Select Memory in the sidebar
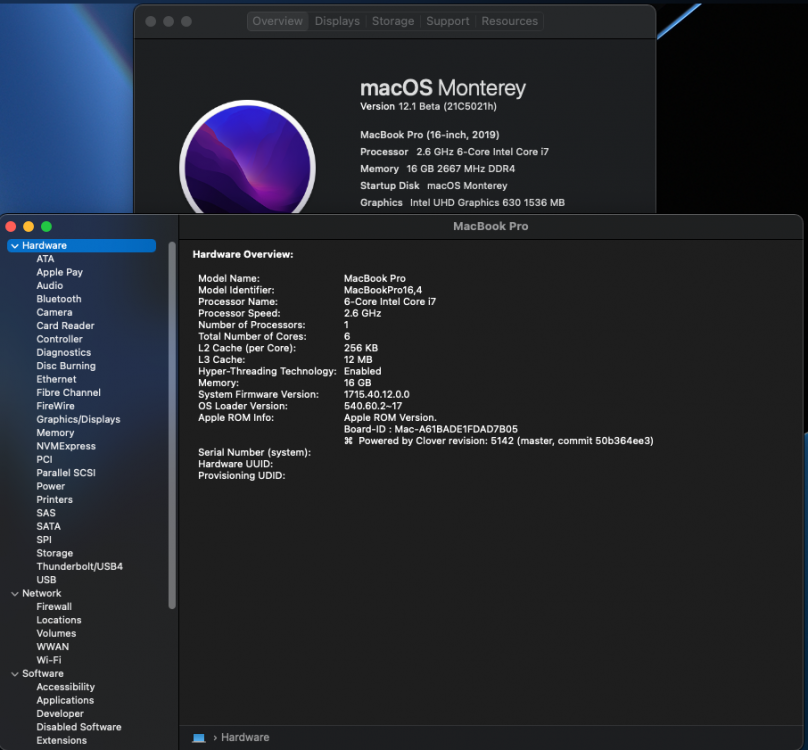Screen dimensions: 808x750 (55, 433)
